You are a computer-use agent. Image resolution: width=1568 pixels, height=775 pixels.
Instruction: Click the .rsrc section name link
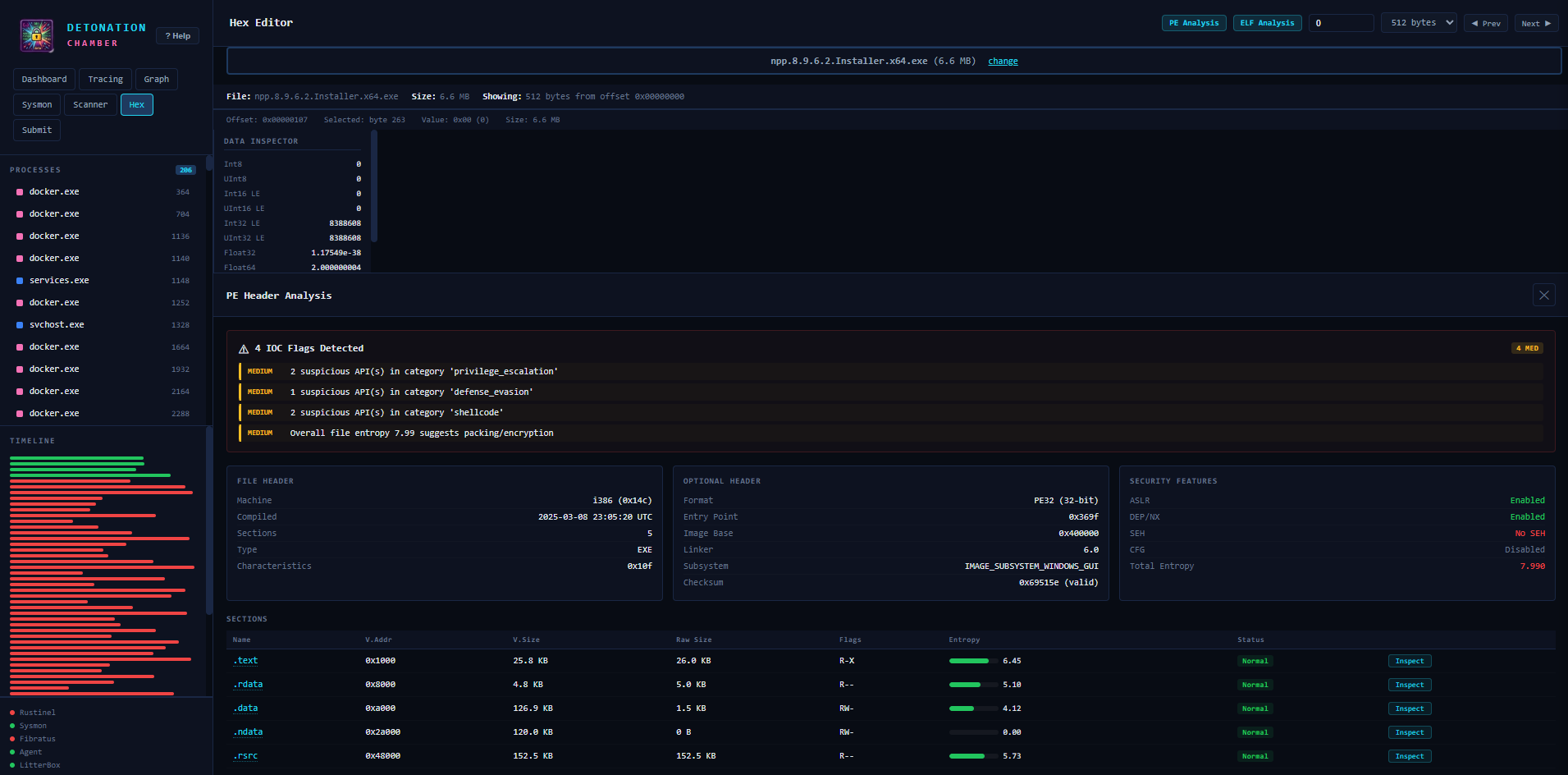(x=245, y=756)
